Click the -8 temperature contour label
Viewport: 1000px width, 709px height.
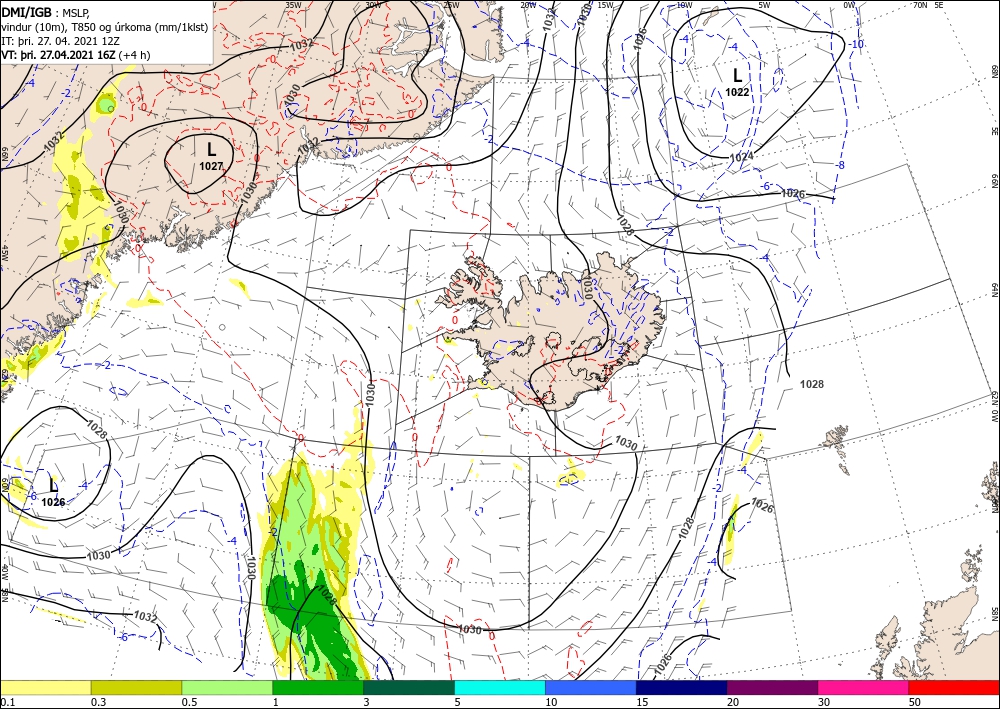(x=841, y=165)
